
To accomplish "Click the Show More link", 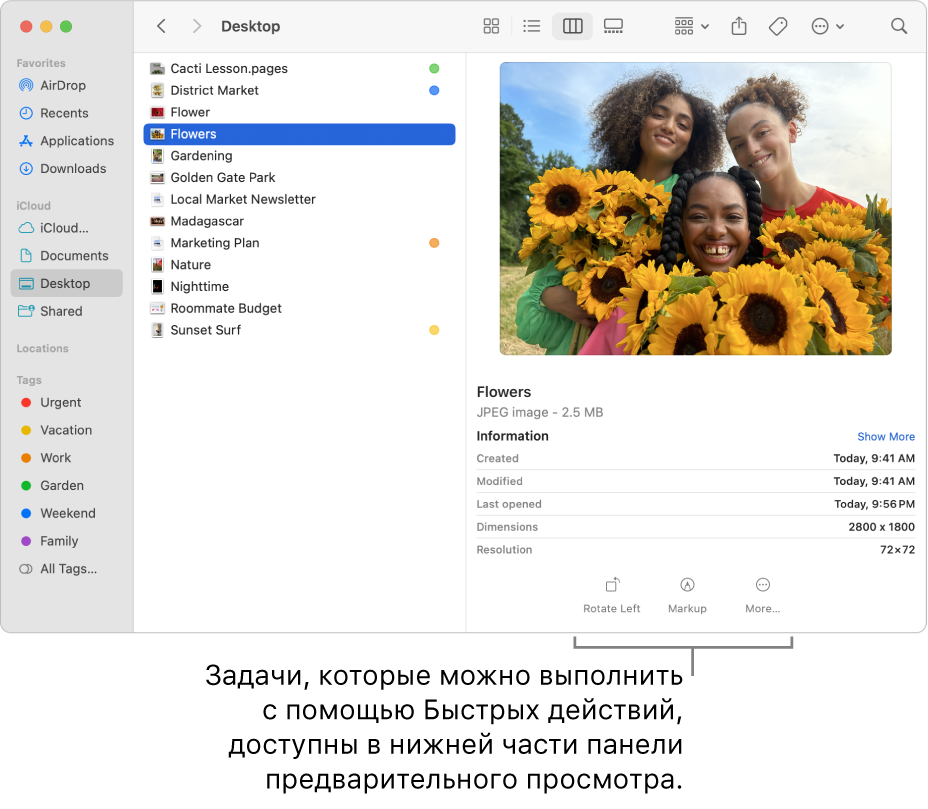I will tap(885, 437).
